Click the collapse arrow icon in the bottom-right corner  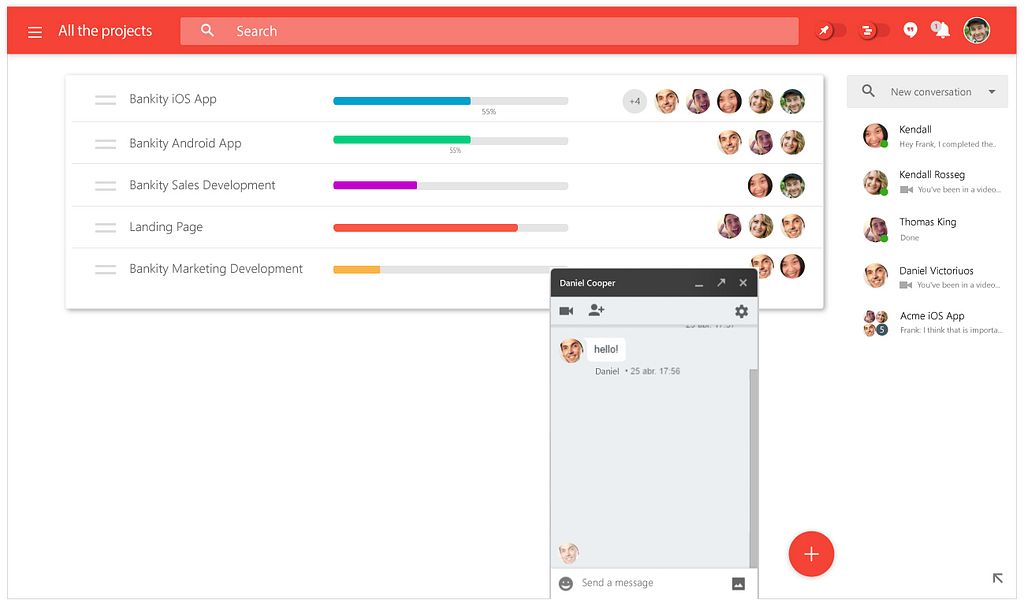pyautogui.click(x=997, y=578)
